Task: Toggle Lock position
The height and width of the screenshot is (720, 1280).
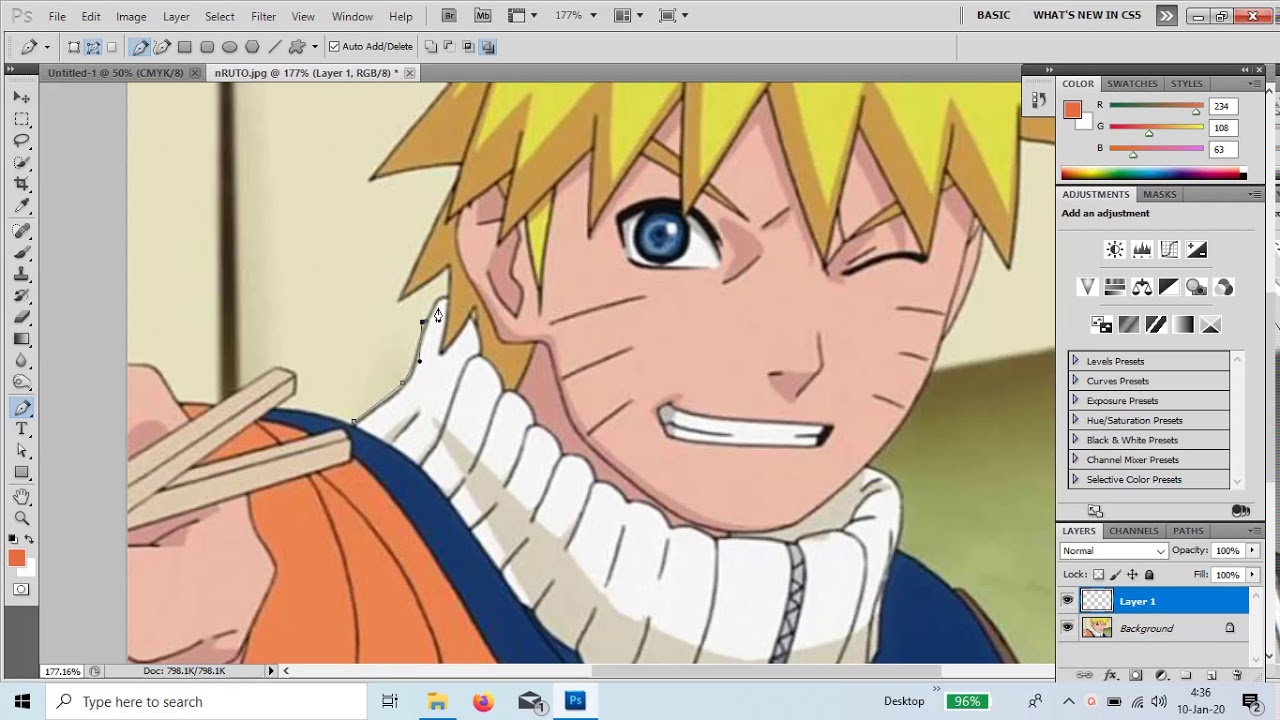Action: [x=1132, y=575]
